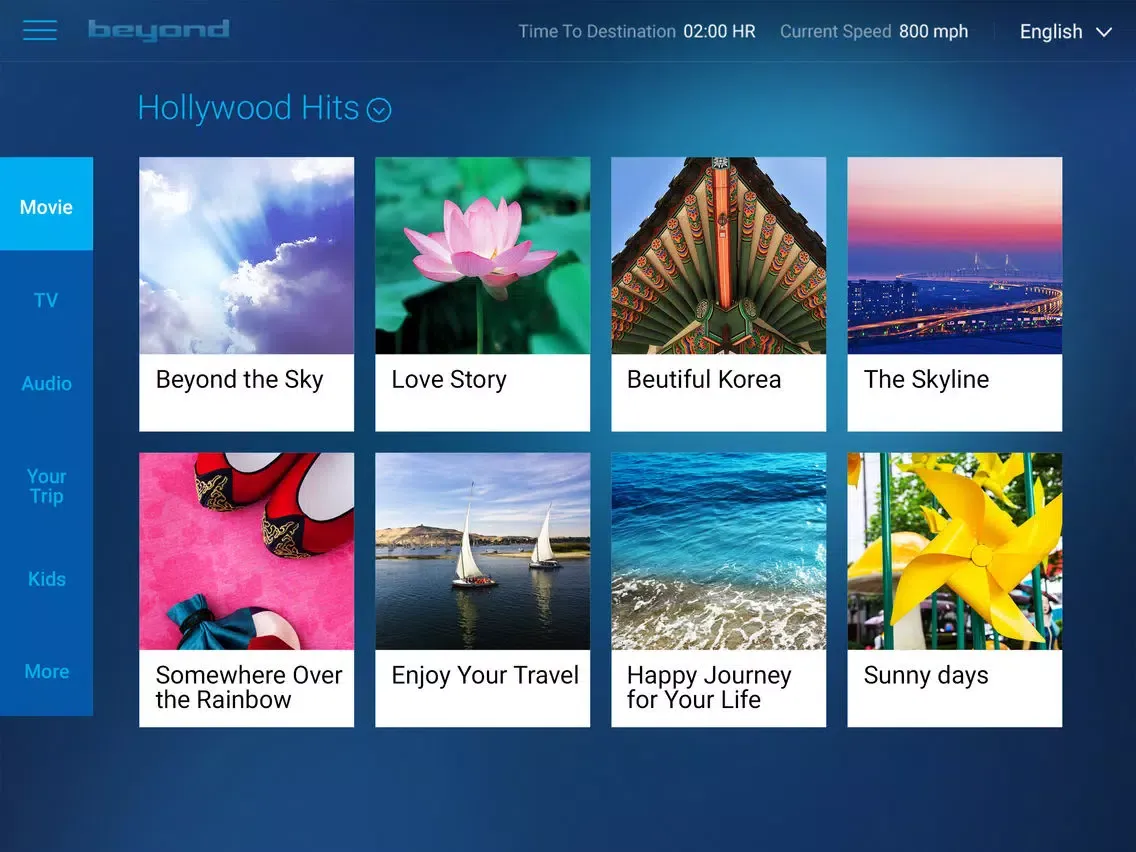Switch to the Audio sidebar tab
Viewport: 1136px width, 852px height.
point(46,383)
